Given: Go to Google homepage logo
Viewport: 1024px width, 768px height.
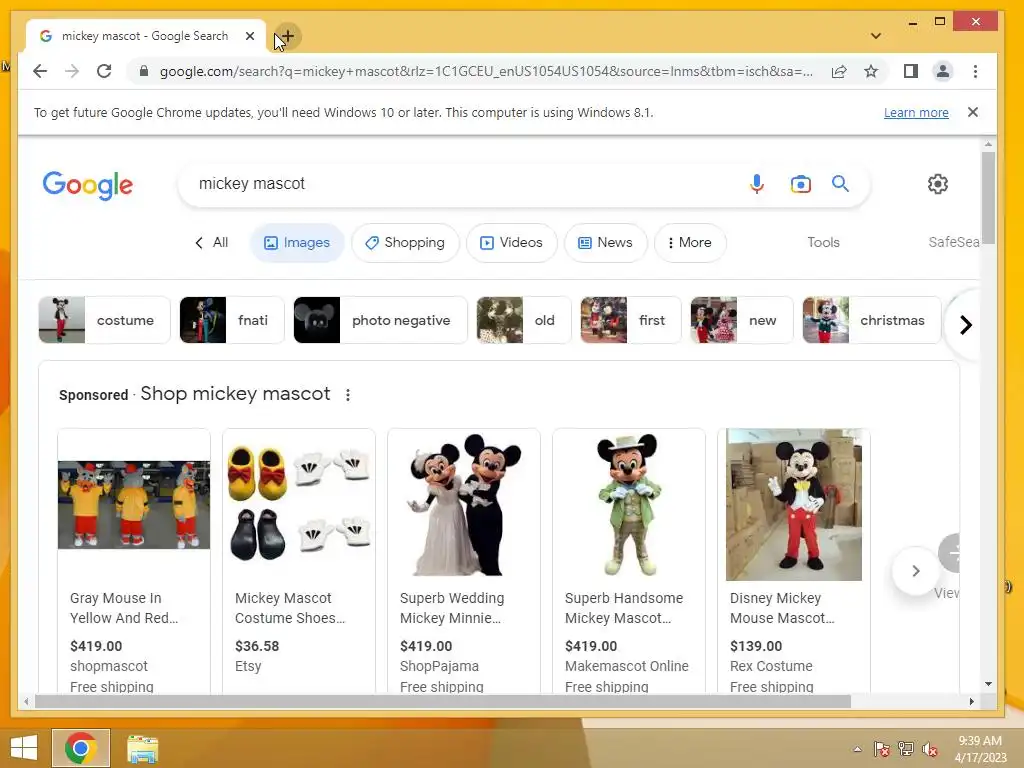Looking at the screenshot, I should click(x=88, y=185).
